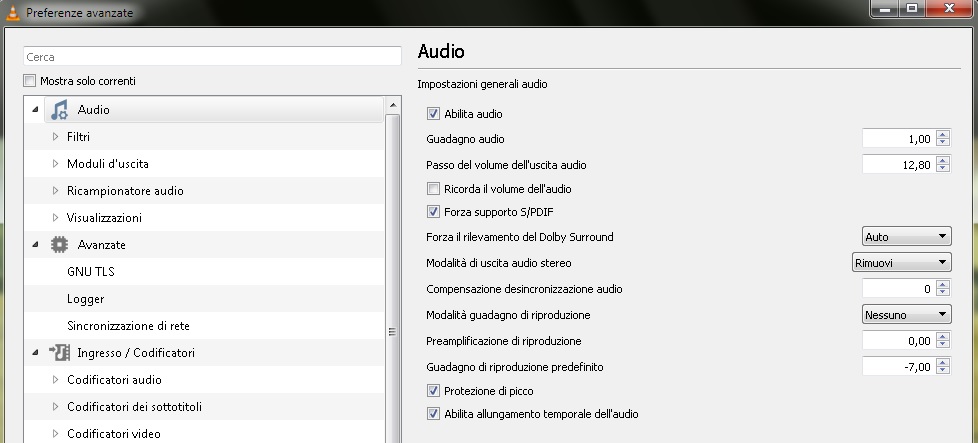Viewport: 978px width, 443px height.
Task: Expand the Codificatori video node
Action: [x=56, y=434]
